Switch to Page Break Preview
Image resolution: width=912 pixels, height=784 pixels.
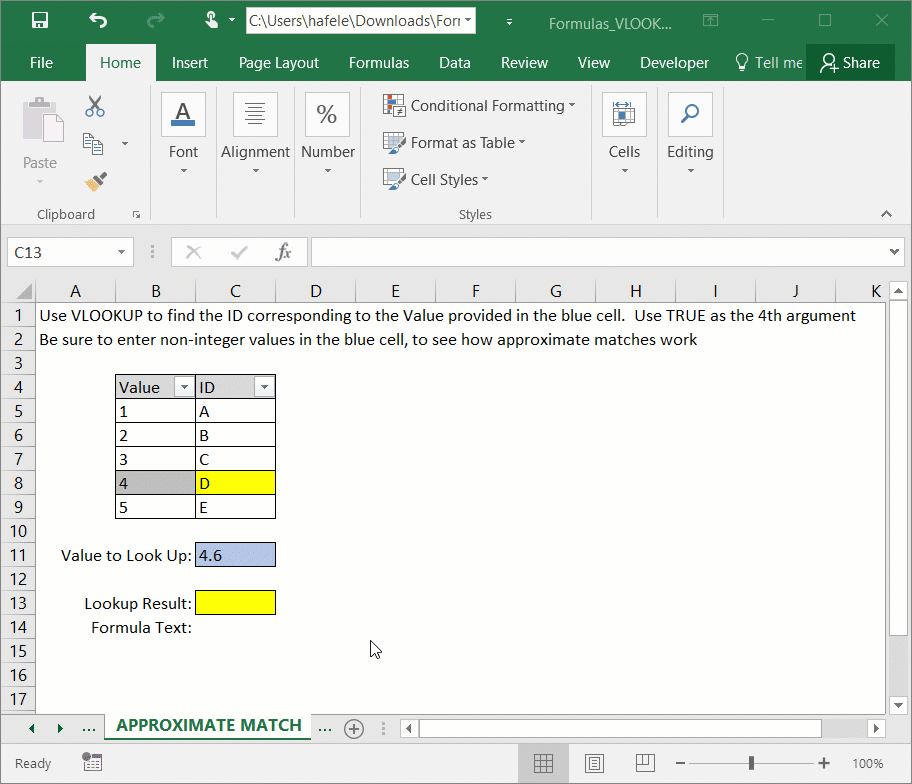click(645, 763)
